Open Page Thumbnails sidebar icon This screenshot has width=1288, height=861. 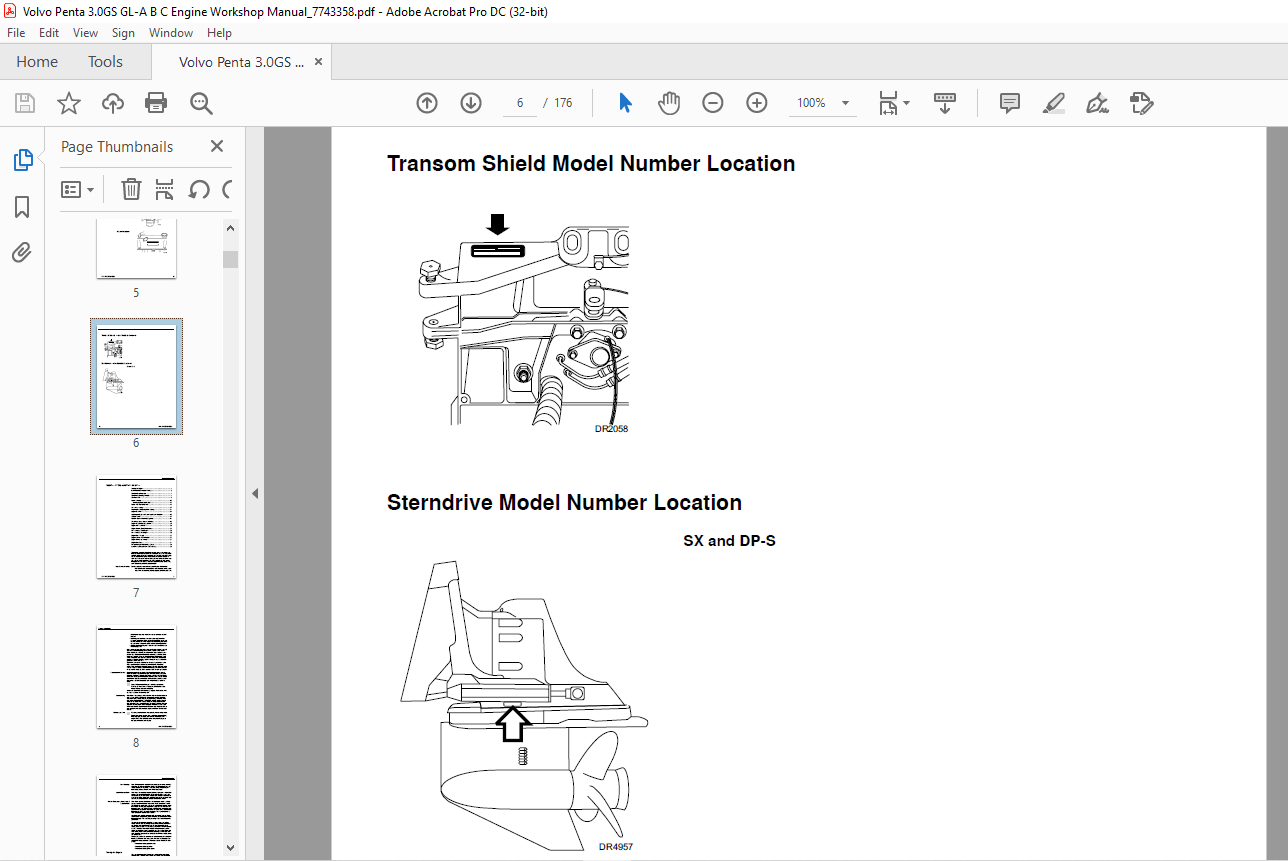pos(22,159)
